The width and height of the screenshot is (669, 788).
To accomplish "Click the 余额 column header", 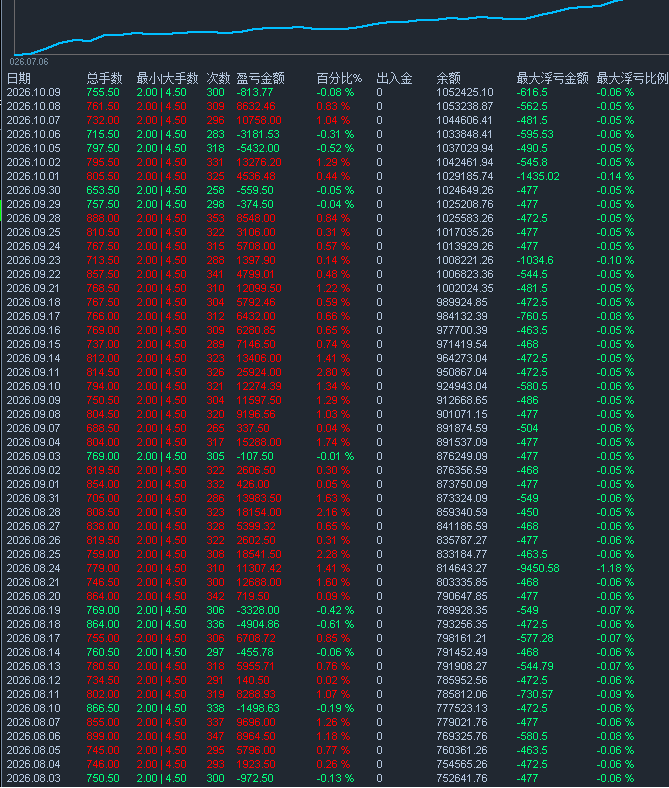I will [448, 78].
